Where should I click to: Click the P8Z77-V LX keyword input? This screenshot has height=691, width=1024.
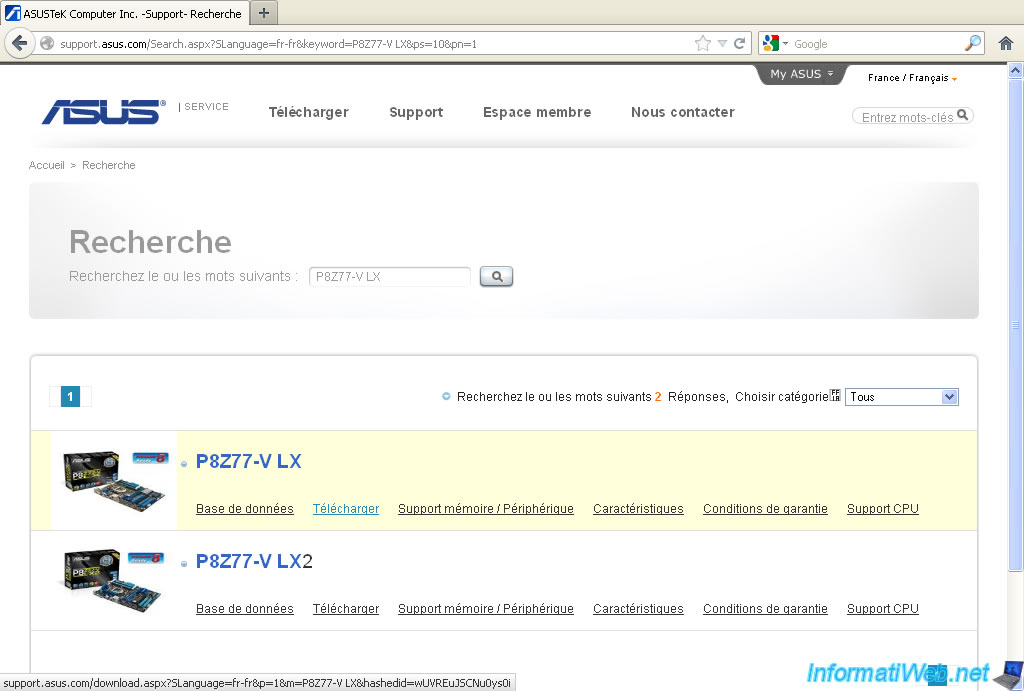[389, 276]
